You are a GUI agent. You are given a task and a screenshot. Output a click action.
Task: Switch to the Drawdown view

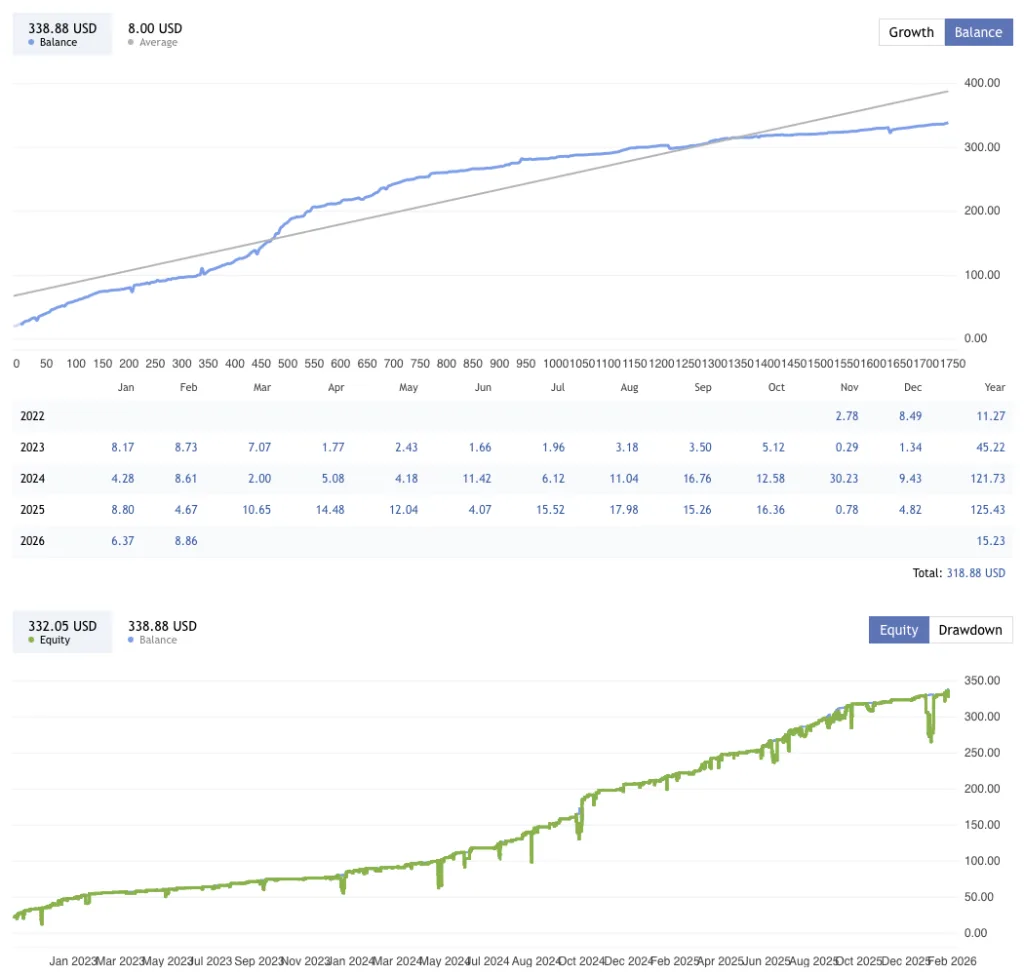tap(970, 630)
